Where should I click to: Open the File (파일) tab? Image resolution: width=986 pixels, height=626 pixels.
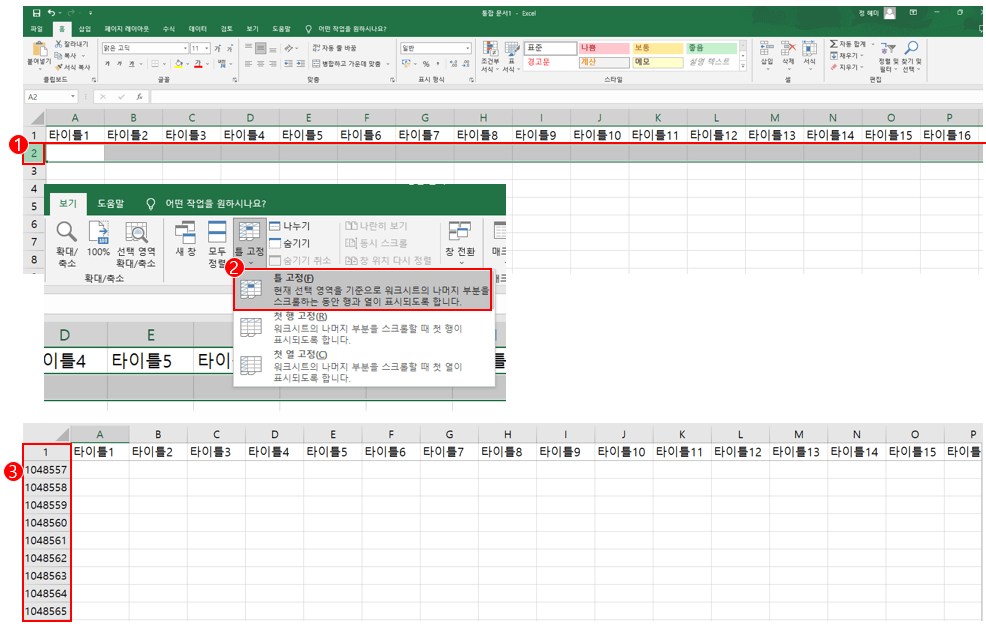click(x=36, y=29)
